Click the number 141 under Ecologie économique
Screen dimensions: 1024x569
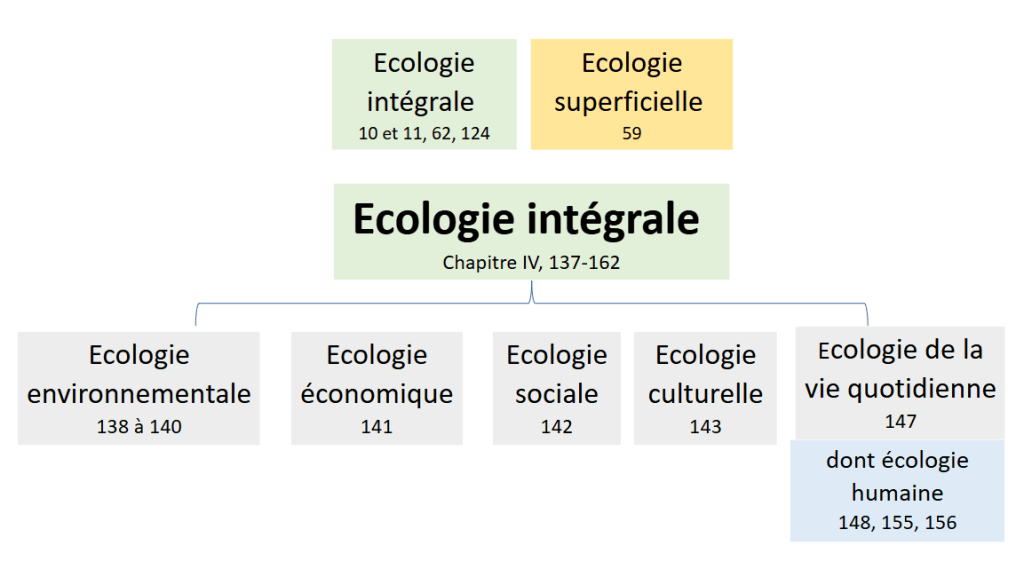(377, 427)
